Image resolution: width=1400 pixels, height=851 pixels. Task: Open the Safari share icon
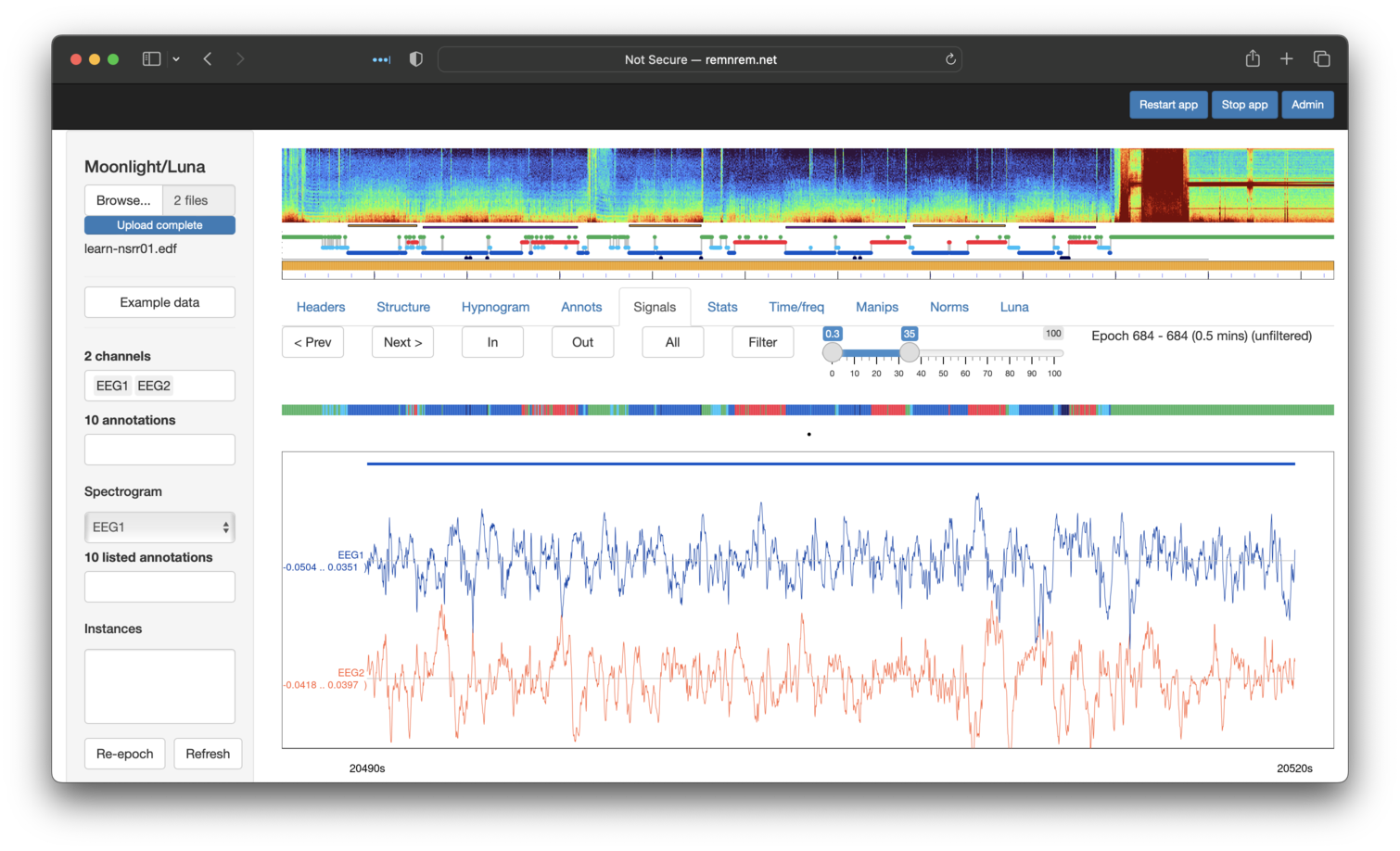coord(1253,59)
